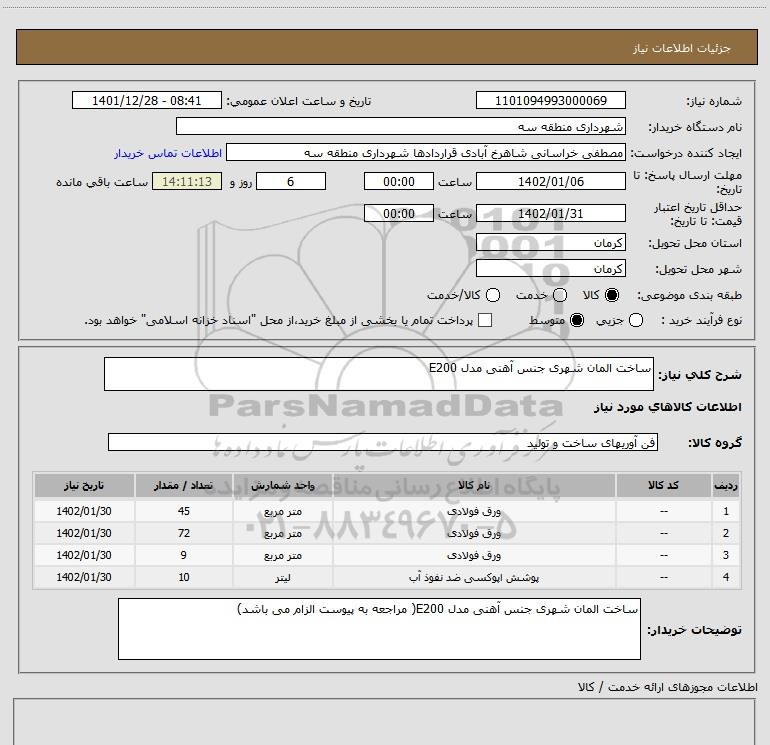This screenshot has width=770, height=745.
Task: Click ورق فولادی in row 2
Action: pos(474,533)
